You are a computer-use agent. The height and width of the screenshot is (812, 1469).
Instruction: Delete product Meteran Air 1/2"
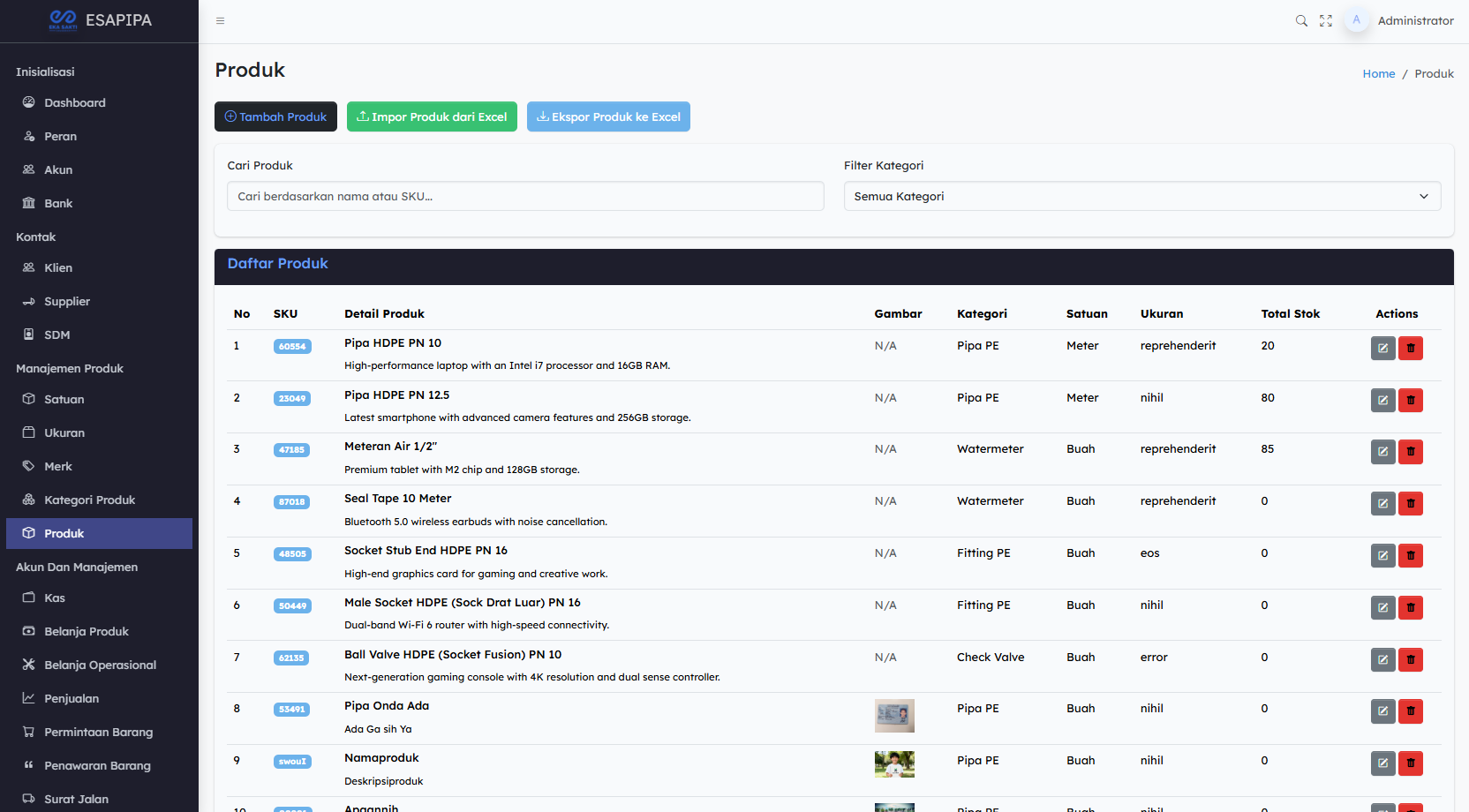pos(1411,451)
